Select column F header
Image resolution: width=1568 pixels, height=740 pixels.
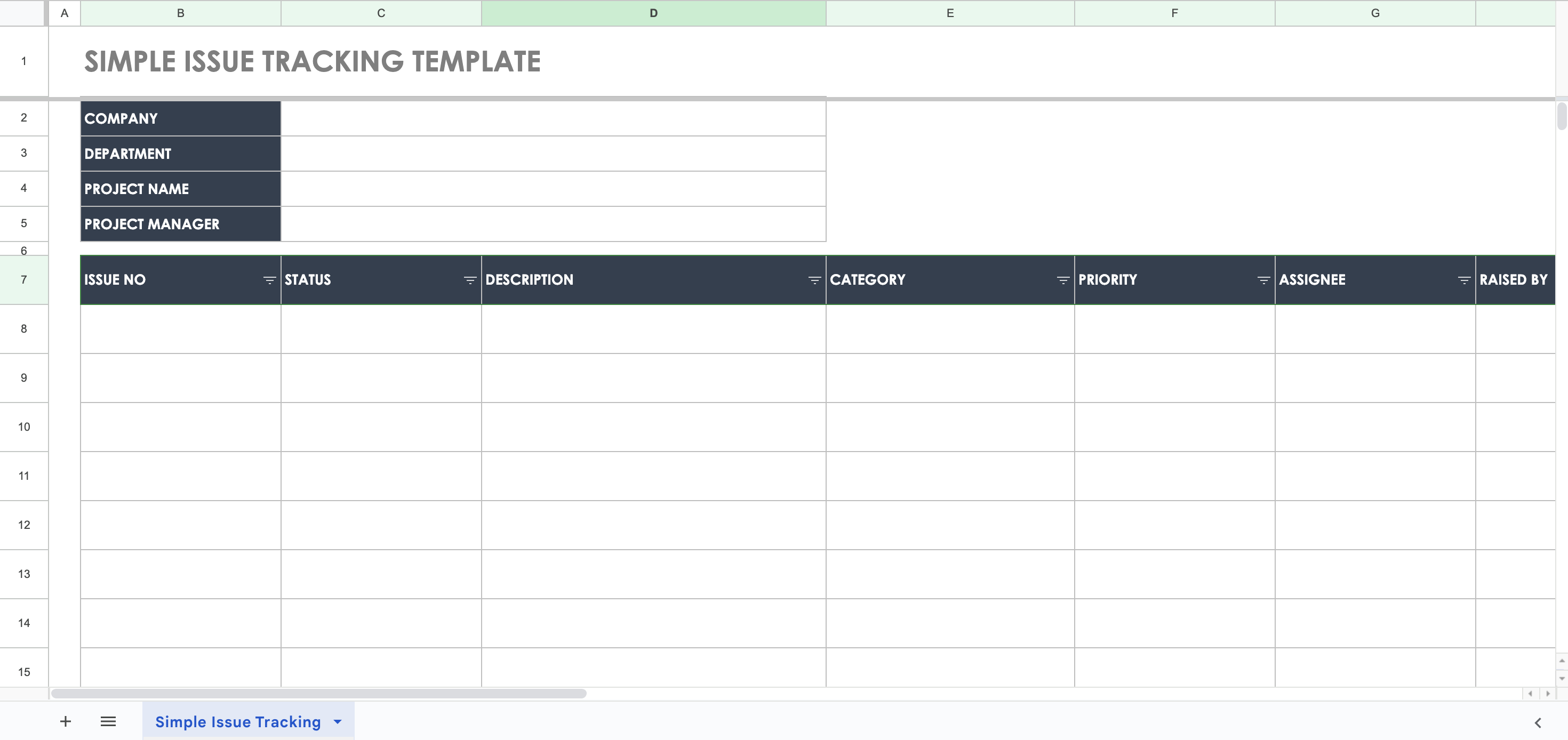pos(1174,13)
